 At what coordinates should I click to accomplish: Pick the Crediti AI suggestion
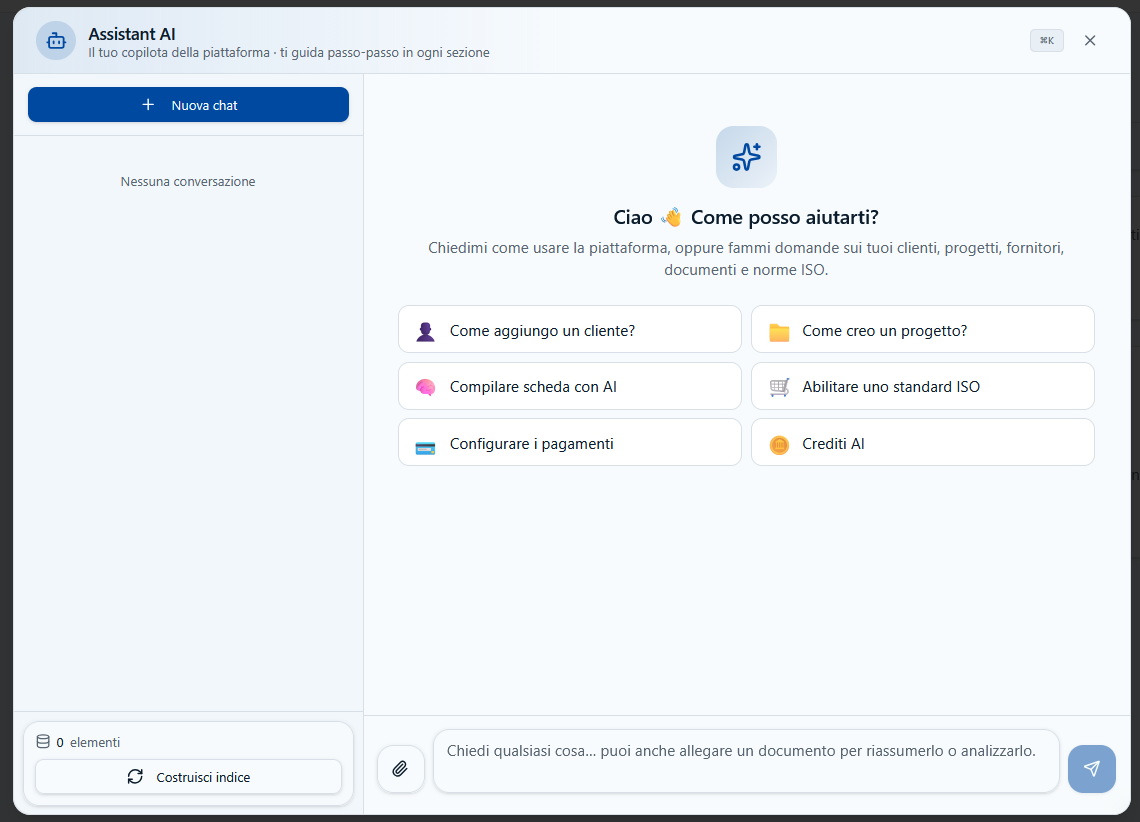click(923, 442)
